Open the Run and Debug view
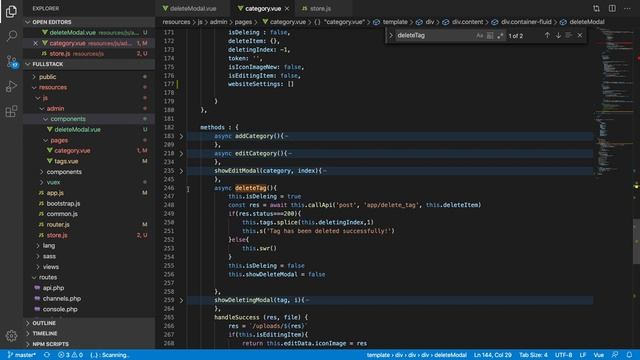Image resolution: width=640 pixels, height=360 pixels. pos(11,86)
